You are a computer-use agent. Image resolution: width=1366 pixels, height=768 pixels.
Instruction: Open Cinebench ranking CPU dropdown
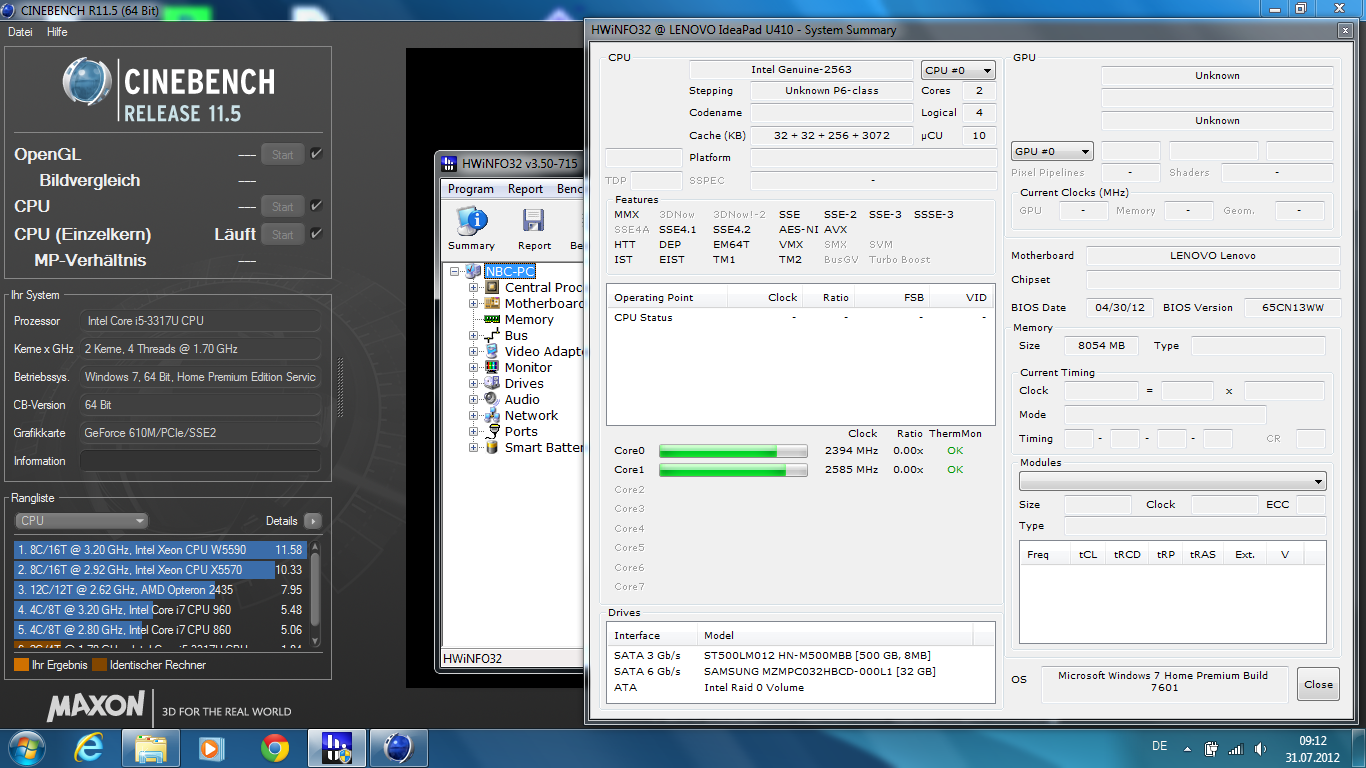tap(82, 520)
